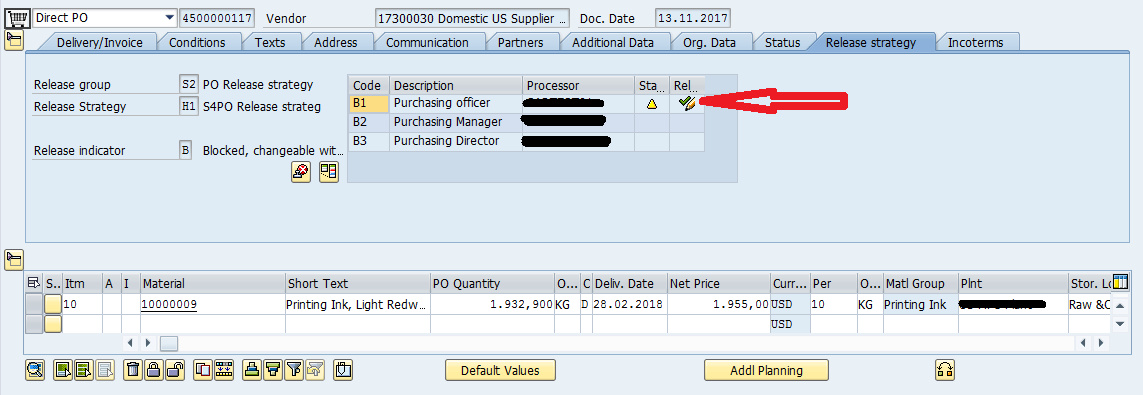The height and width of the screenshot is (395, 1143).
Task: Click the first green select-all items icon
Action: [63, 370]
